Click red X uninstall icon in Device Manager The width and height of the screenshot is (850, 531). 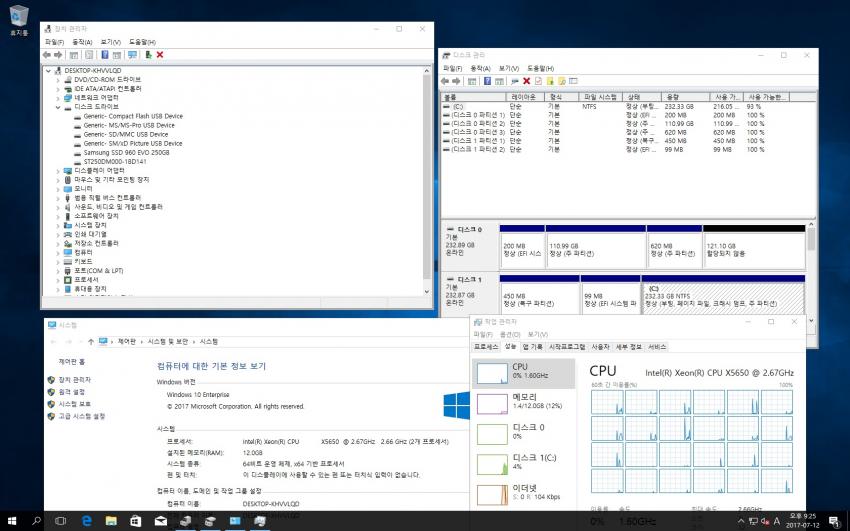pos(160,55)
